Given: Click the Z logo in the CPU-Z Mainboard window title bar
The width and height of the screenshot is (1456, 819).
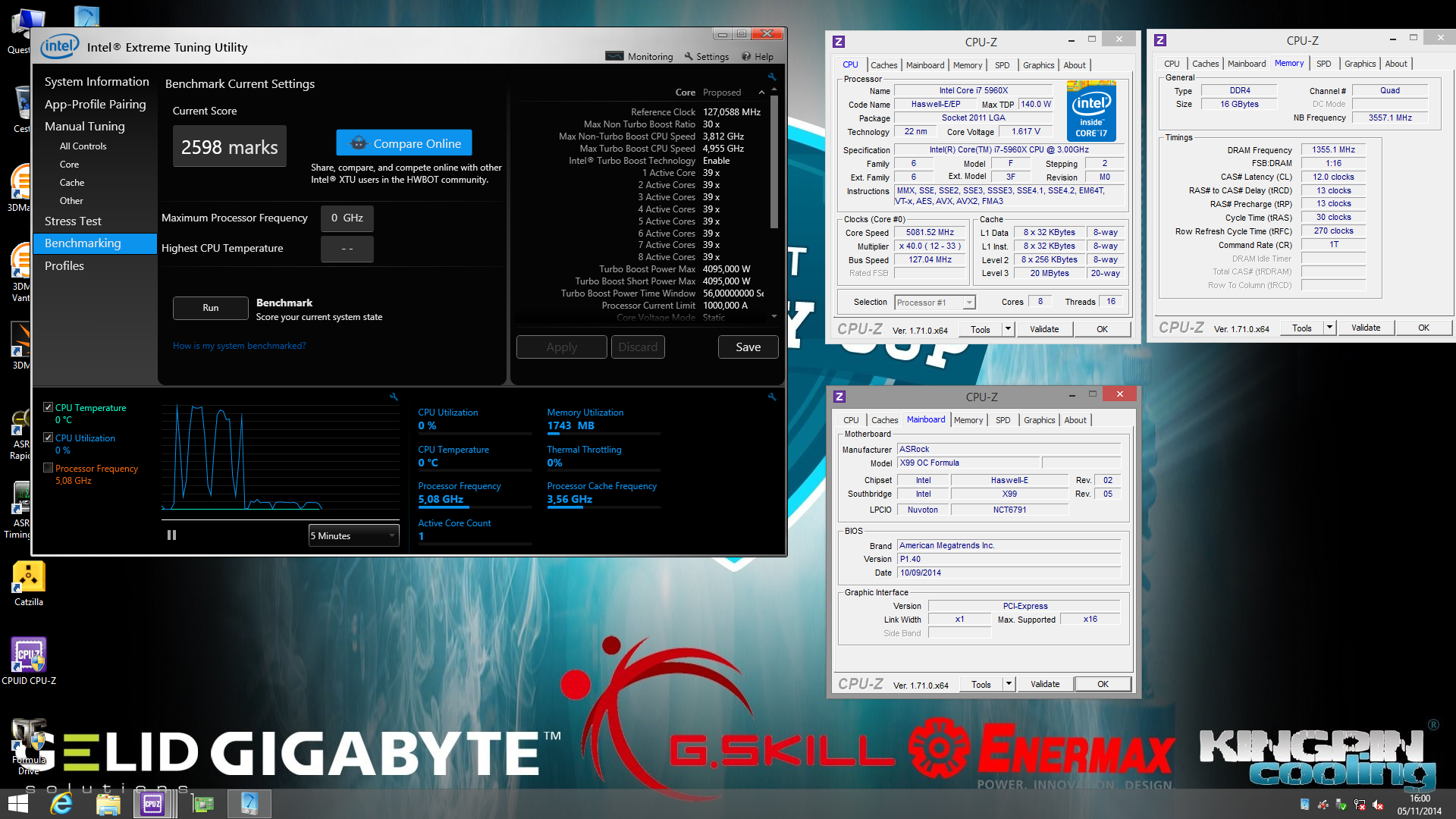Looking at the screenshot, I should click(839, 397).
